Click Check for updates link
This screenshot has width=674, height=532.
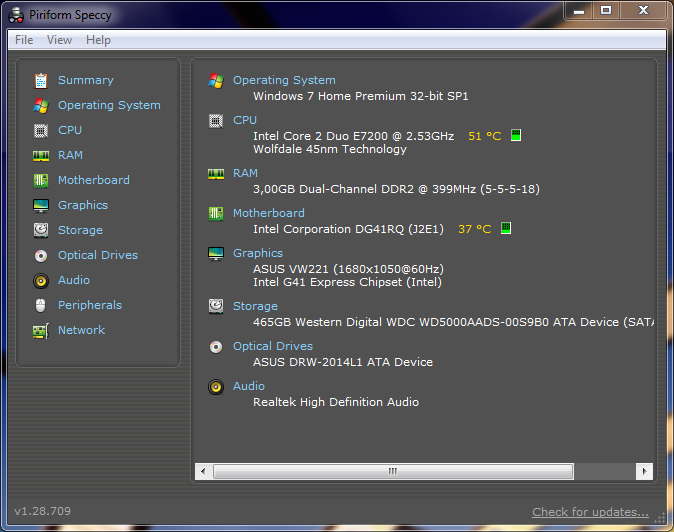pos(590,512)
